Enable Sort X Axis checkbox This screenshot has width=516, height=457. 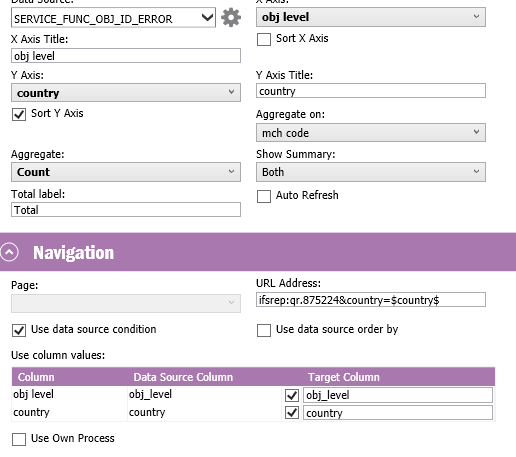[x=264, y=39]
